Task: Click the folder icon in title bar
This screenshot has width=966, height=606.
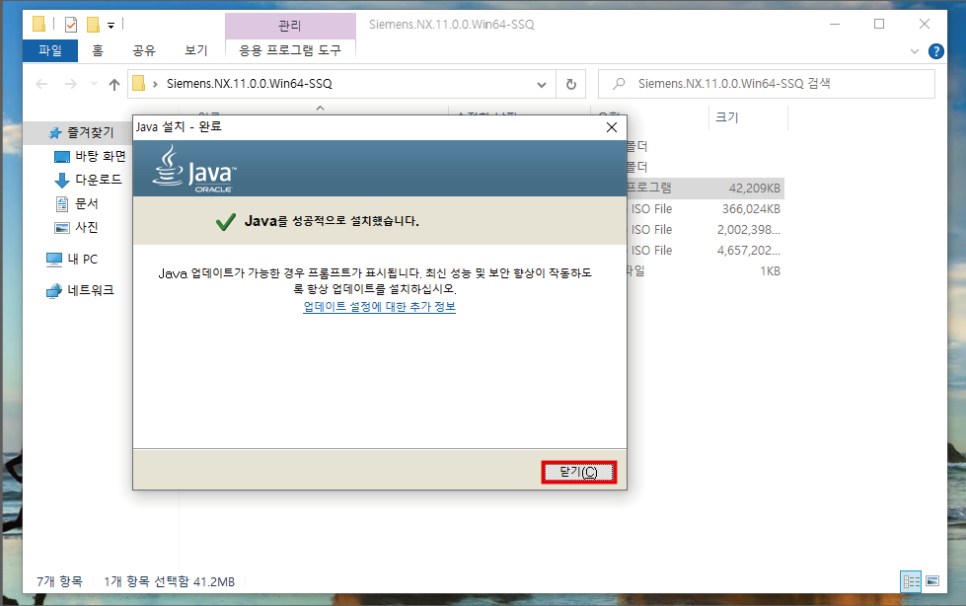Action: tap(39, 24)
